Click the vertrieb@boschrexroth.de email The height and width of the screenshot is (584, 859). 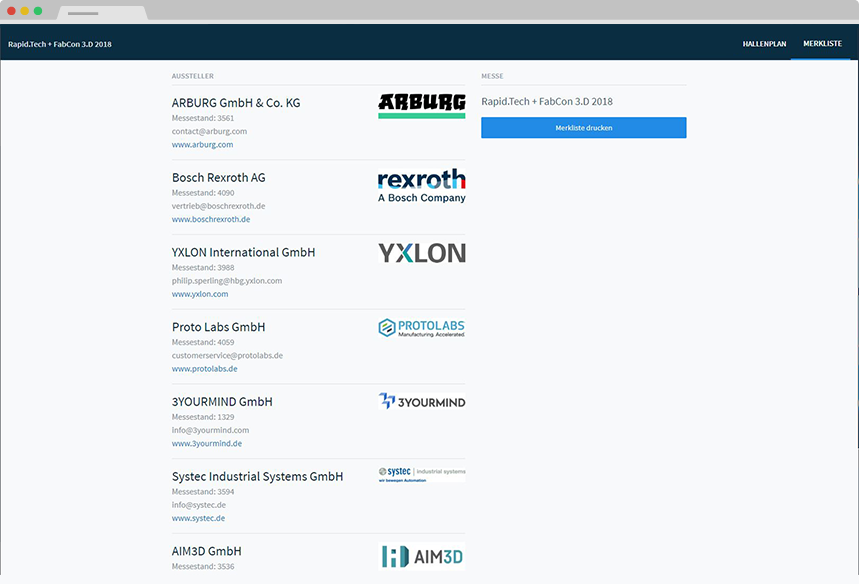click(x=219, y=206)
